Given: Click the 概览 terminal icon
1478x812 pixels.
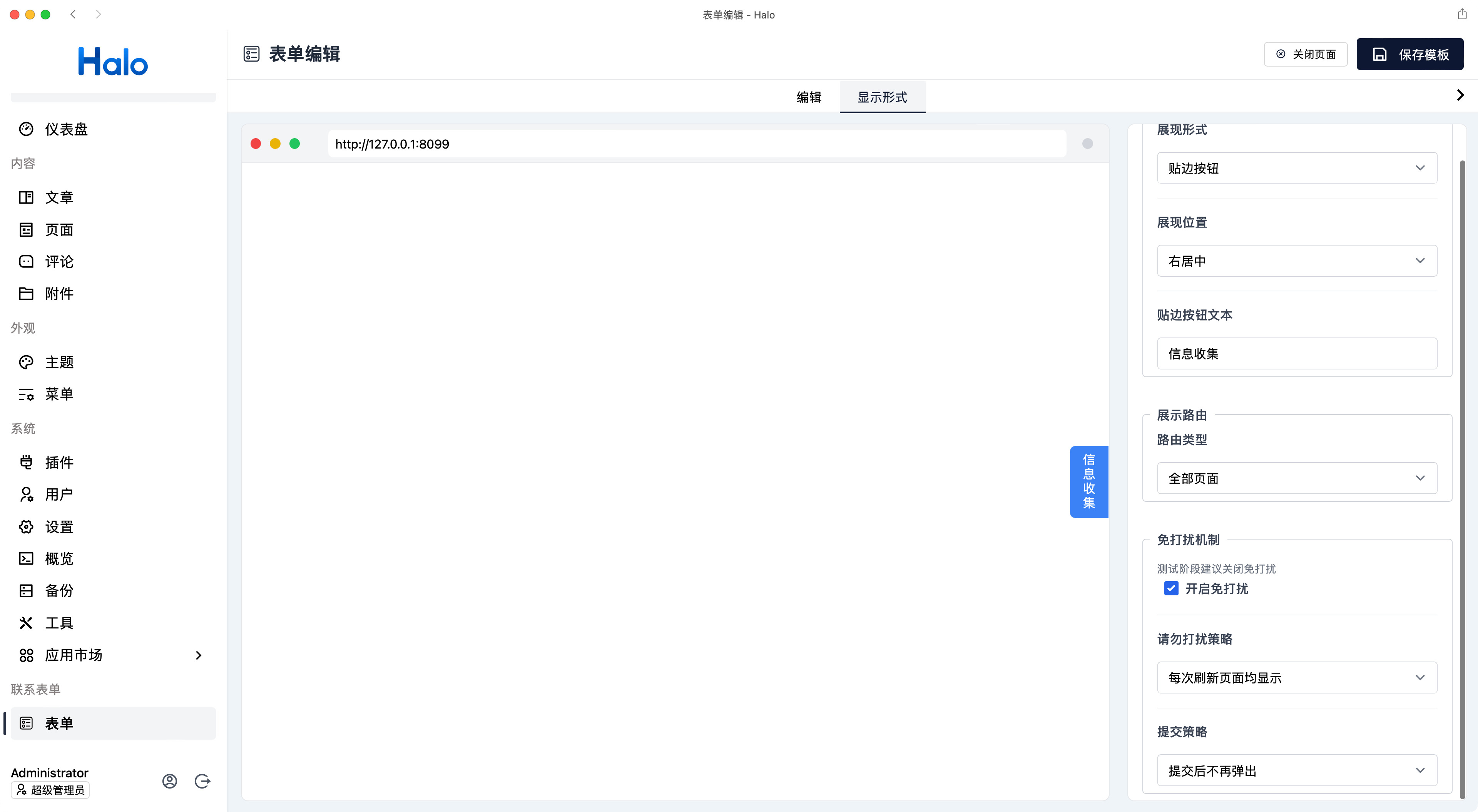Looking at the screenshot, I should tap(26, 559).
